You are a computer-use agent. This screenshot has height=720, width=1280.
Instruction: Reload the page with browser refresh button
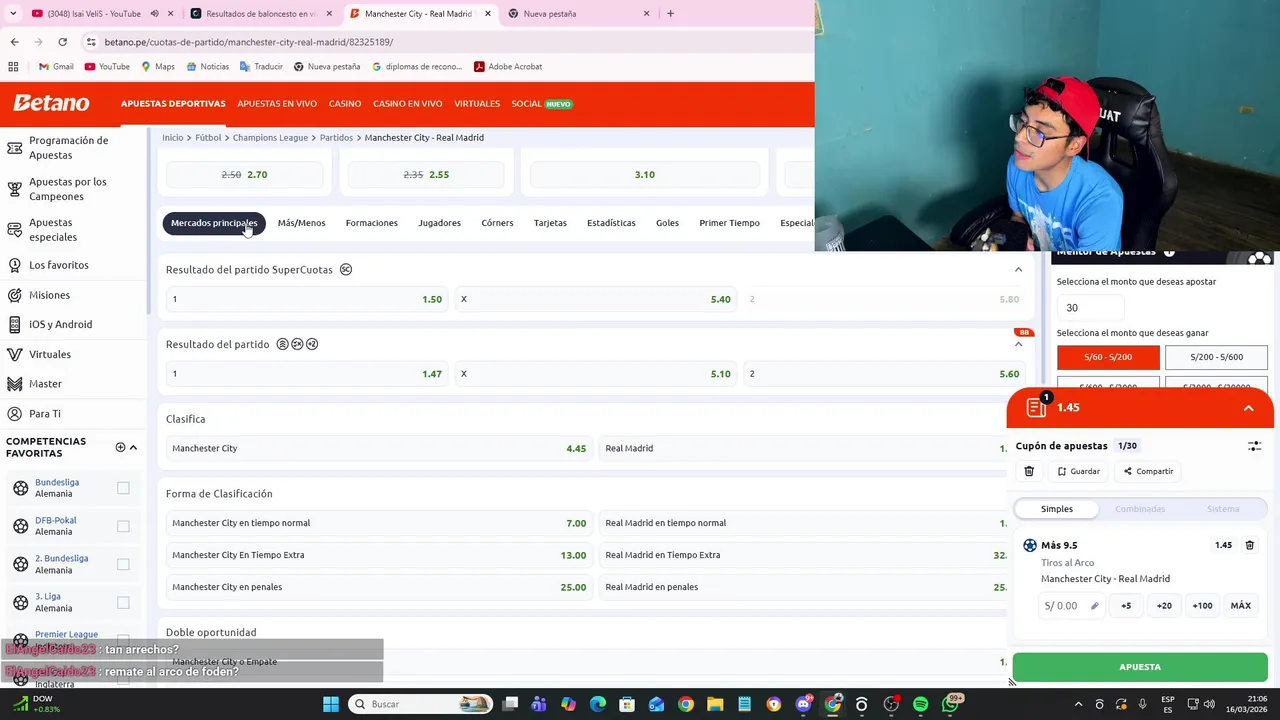62,42
